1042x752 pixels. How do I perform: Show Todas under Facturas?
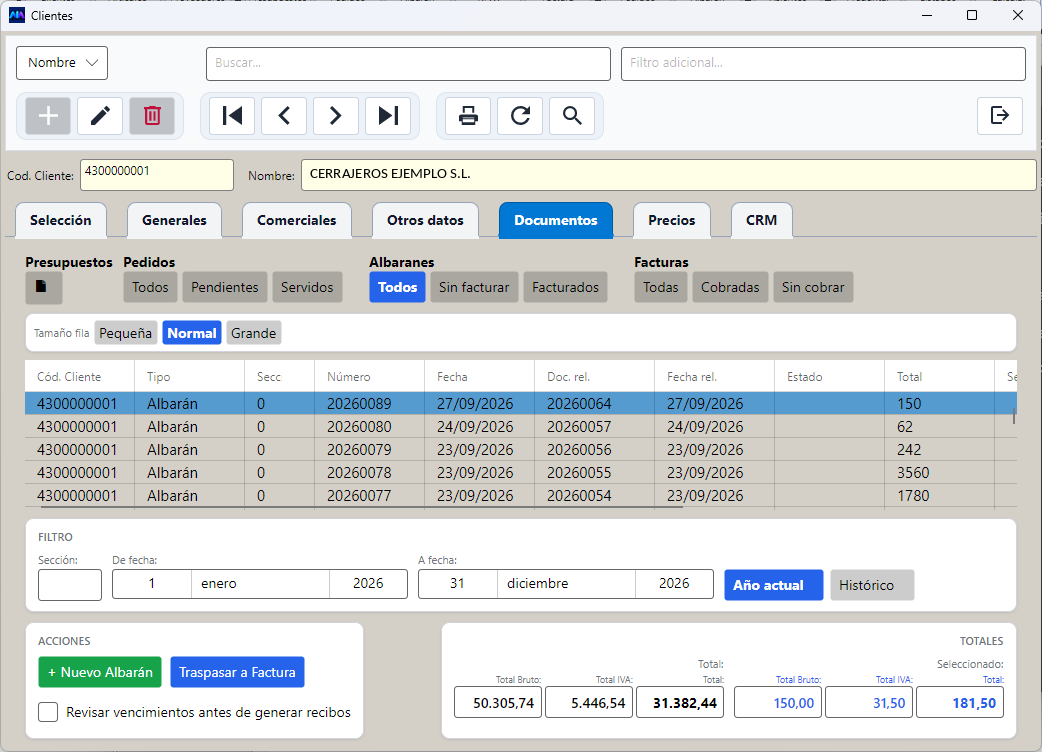pos(661,287)
